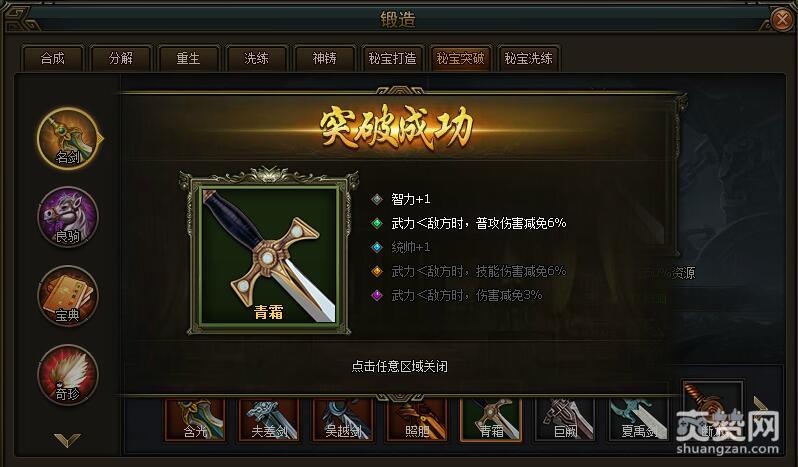Go to the 神铸 tab

pyautogui.click(x=325, y=59)
